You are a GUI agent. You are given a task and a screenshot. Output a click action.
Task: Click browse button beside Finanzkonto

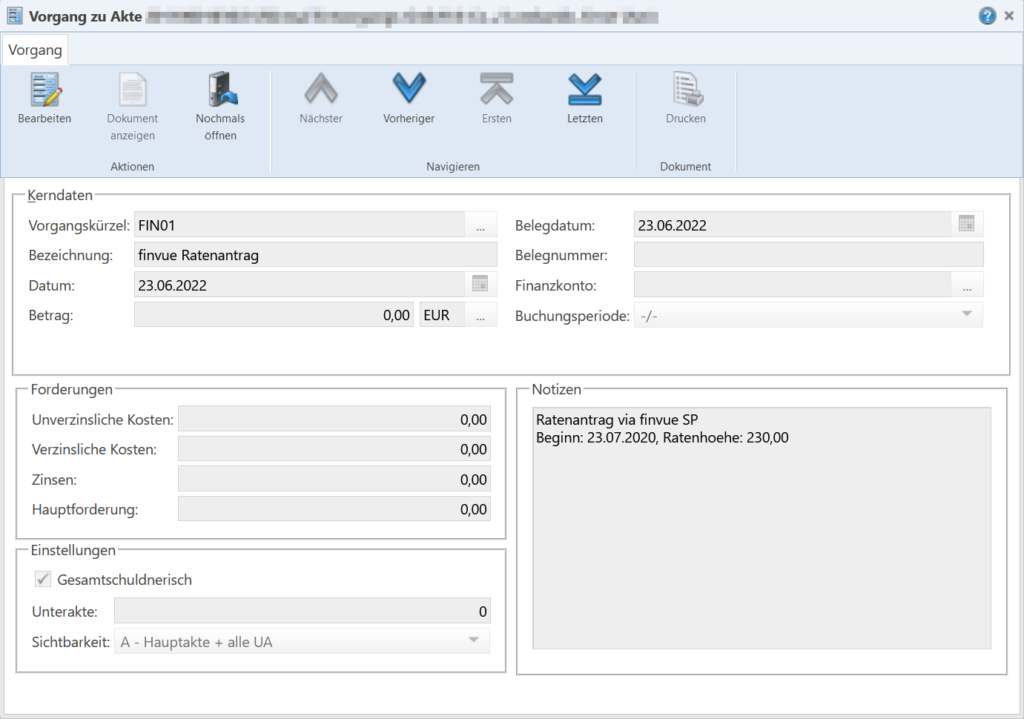966,285
